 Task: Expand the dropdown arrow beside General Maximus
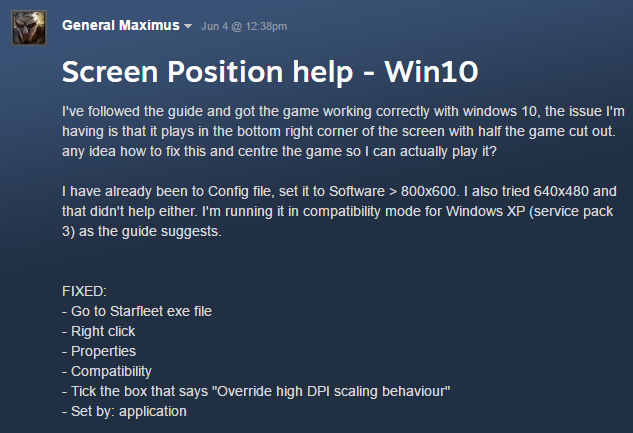pyautogui.click(x=188, y=26)
